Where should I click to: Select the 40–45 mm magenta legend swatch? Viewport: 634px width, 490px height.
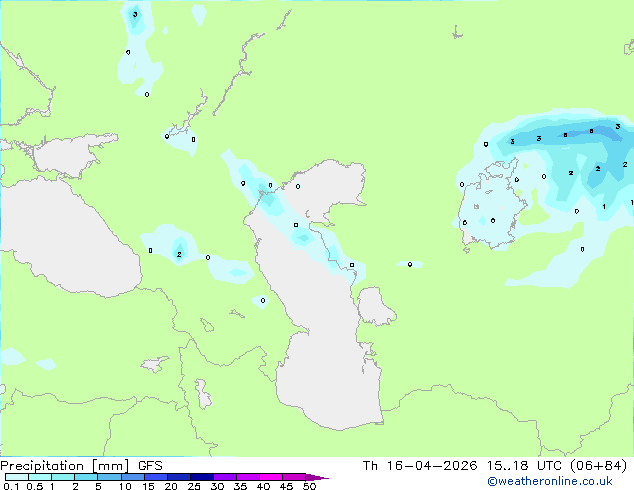click(x=271, y=477)
